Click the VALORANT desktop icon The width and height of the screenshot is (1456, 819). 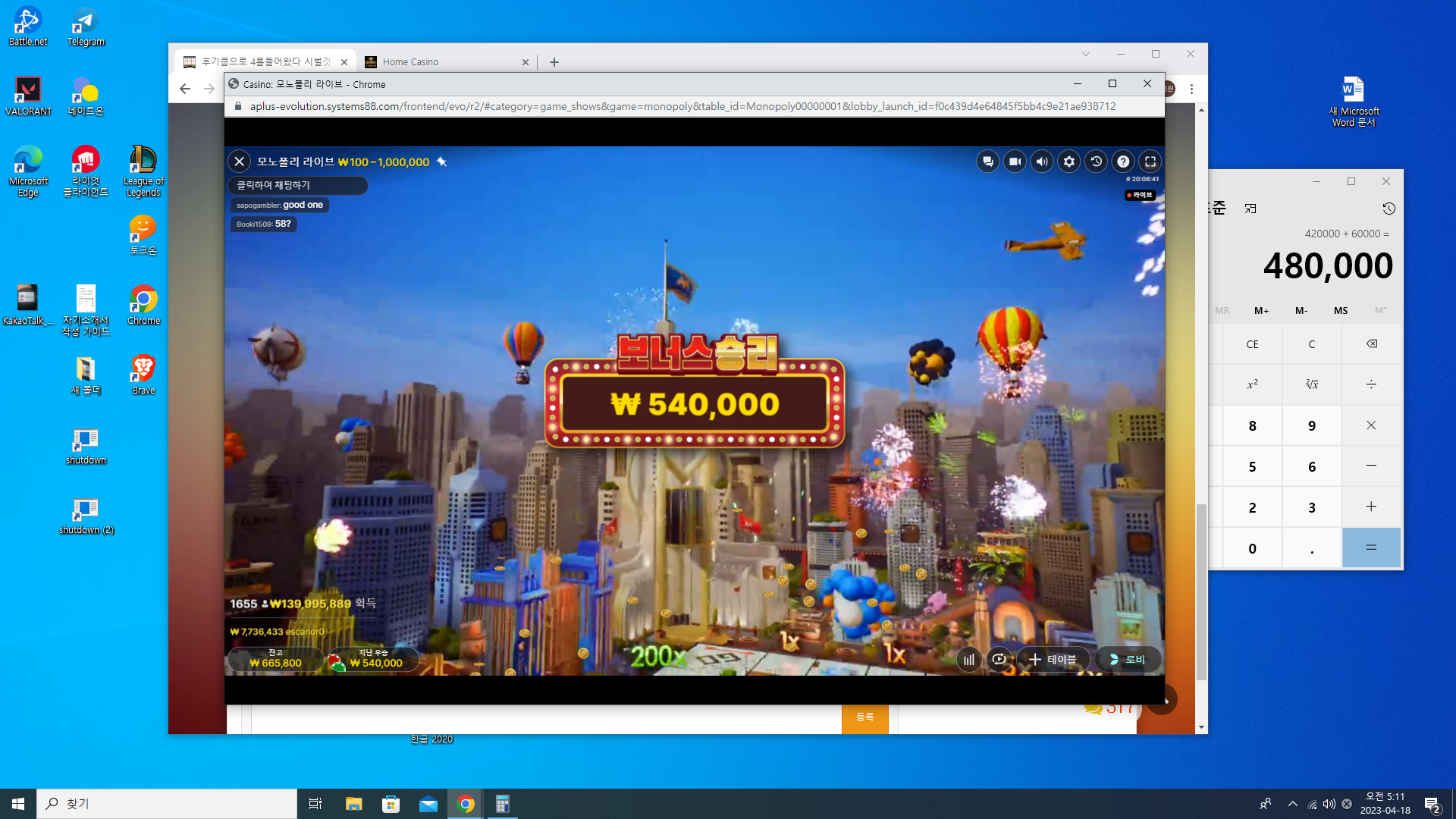point(28,96)
